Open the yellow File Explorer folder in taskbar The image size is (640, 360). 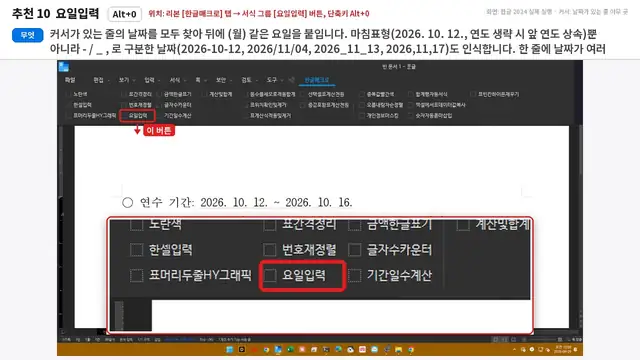click(x=398, y=349)
